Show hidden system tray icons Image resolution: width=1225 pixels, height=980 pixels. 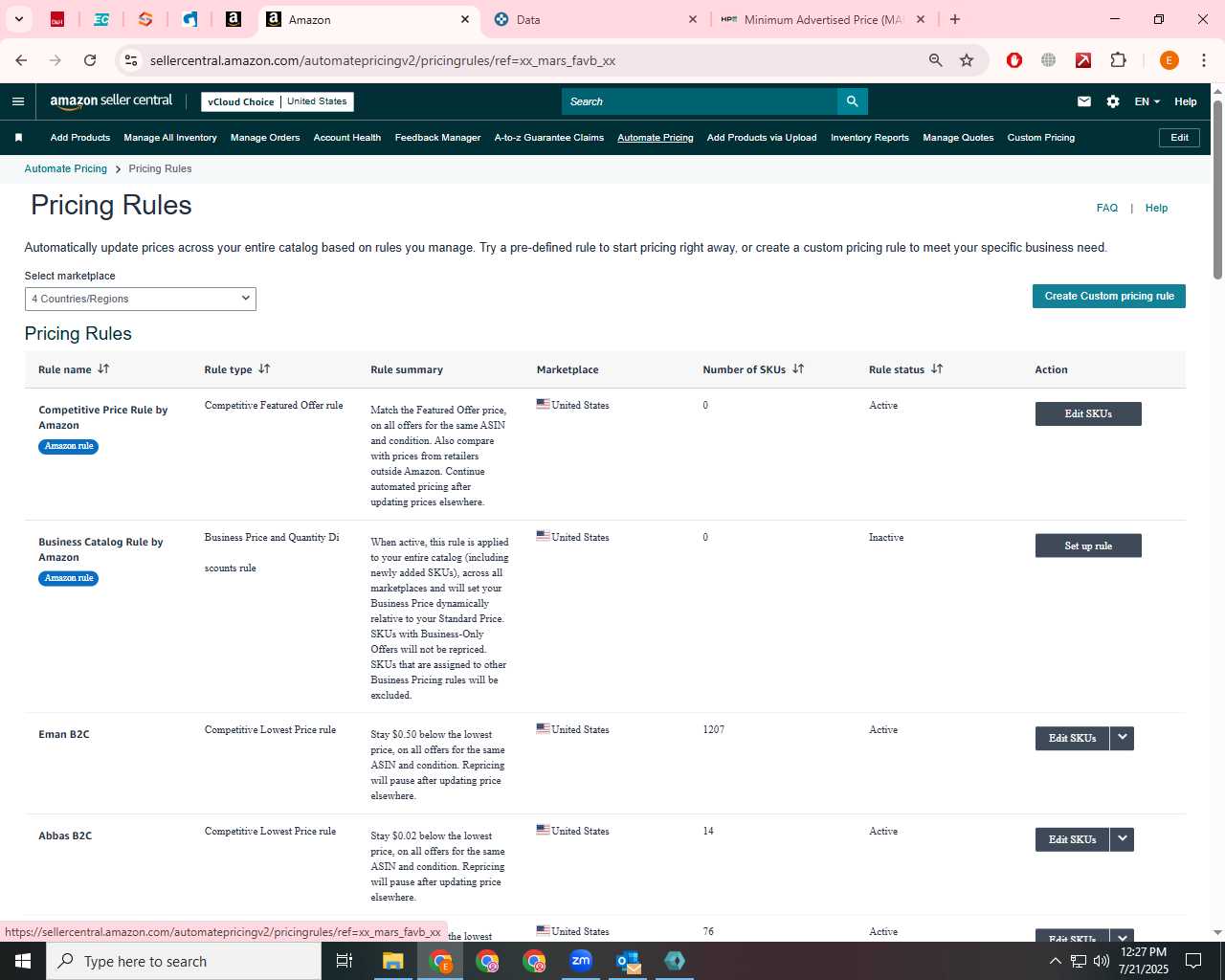[x=1055, y=961]
